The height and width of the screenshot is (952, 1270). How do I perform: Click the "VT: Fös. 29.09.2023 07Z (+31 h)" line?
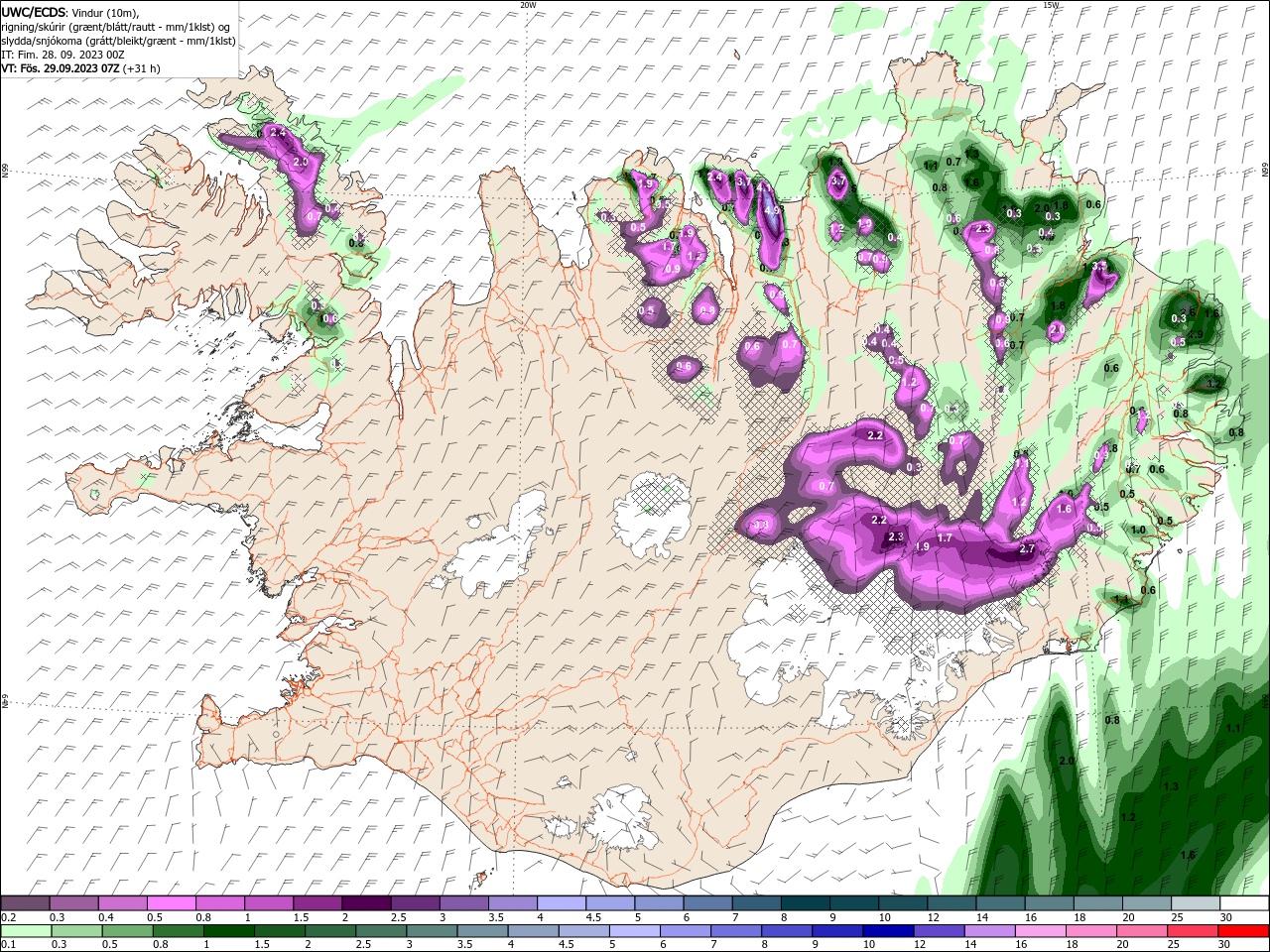coord(80,68)
